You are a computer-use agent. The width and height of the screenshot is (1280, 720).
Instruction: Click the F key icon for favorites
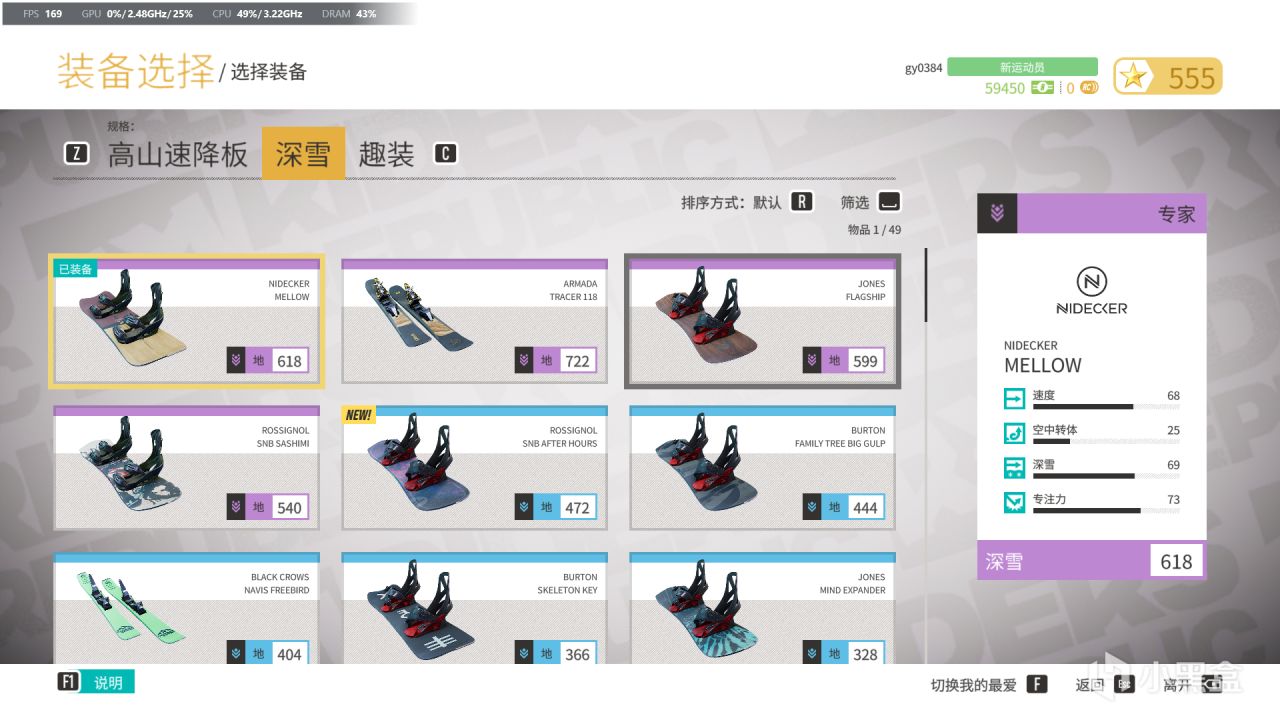(1037, 684)
